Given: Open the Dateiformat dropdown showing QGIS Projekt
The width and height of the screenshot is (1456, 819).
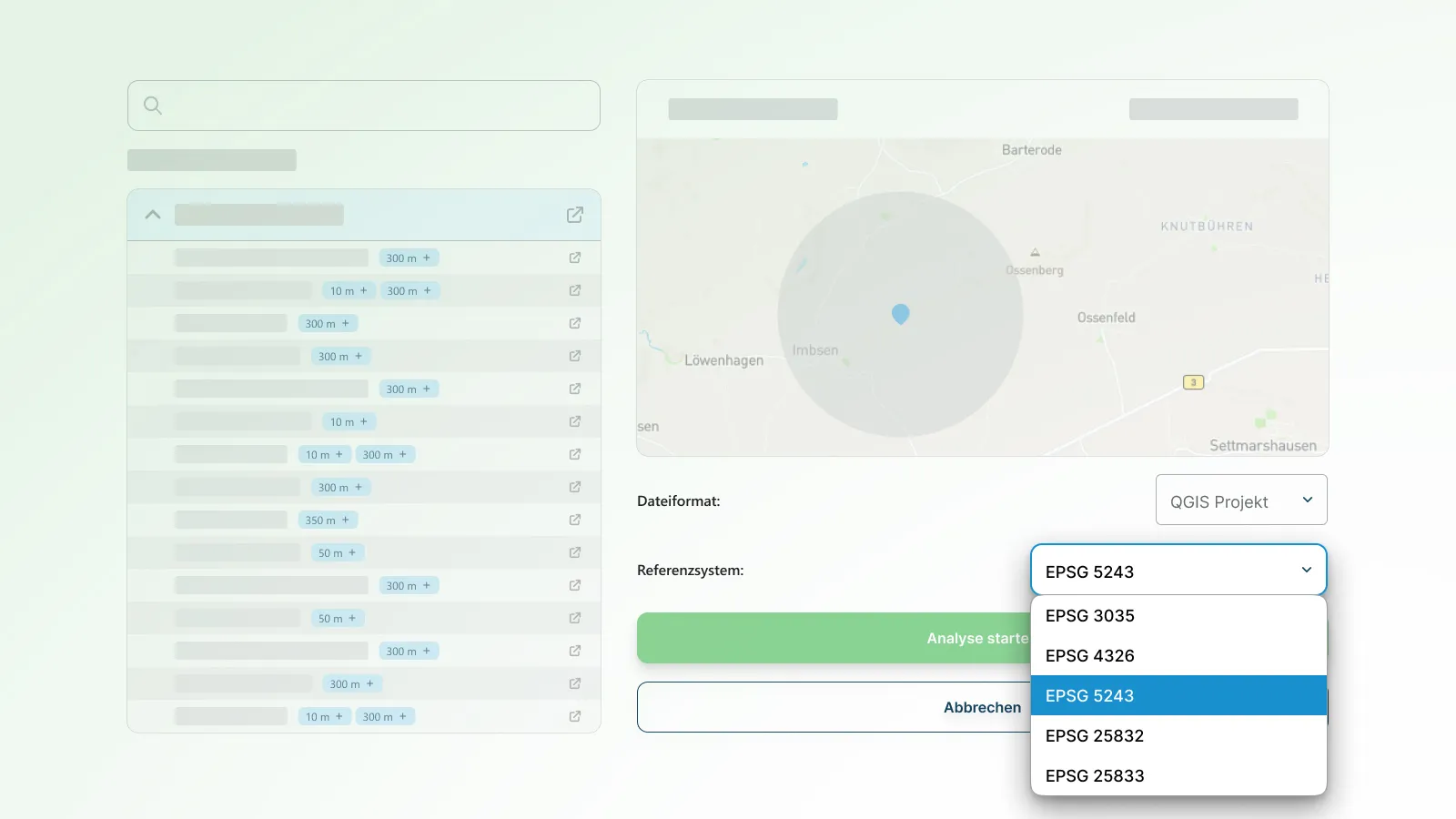Looking at the screenshot, I should coord(1240,500).
